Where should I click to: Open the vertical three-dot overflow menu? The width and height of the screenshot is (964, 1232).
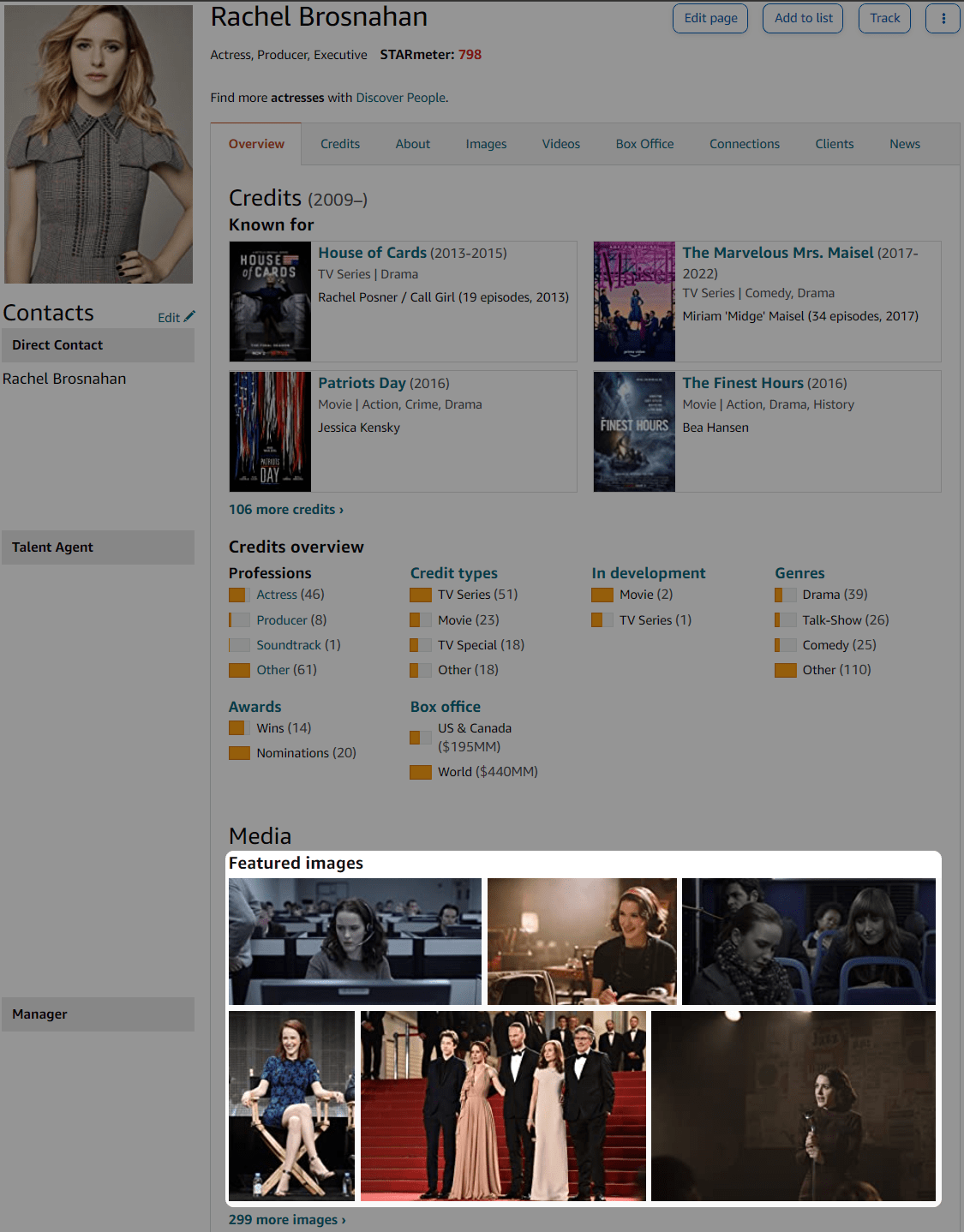(x=943, y=18)
